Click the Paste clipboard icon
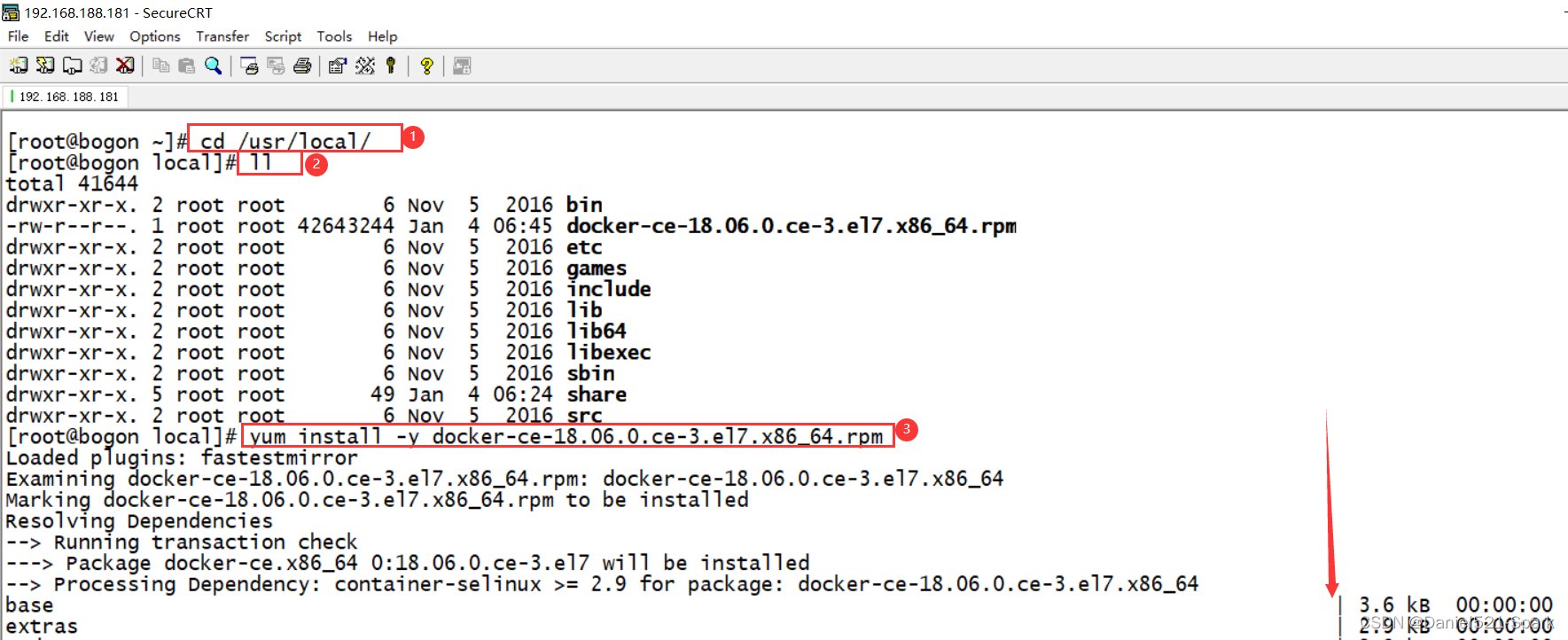The image size is (1568, 640). [186, 66]
